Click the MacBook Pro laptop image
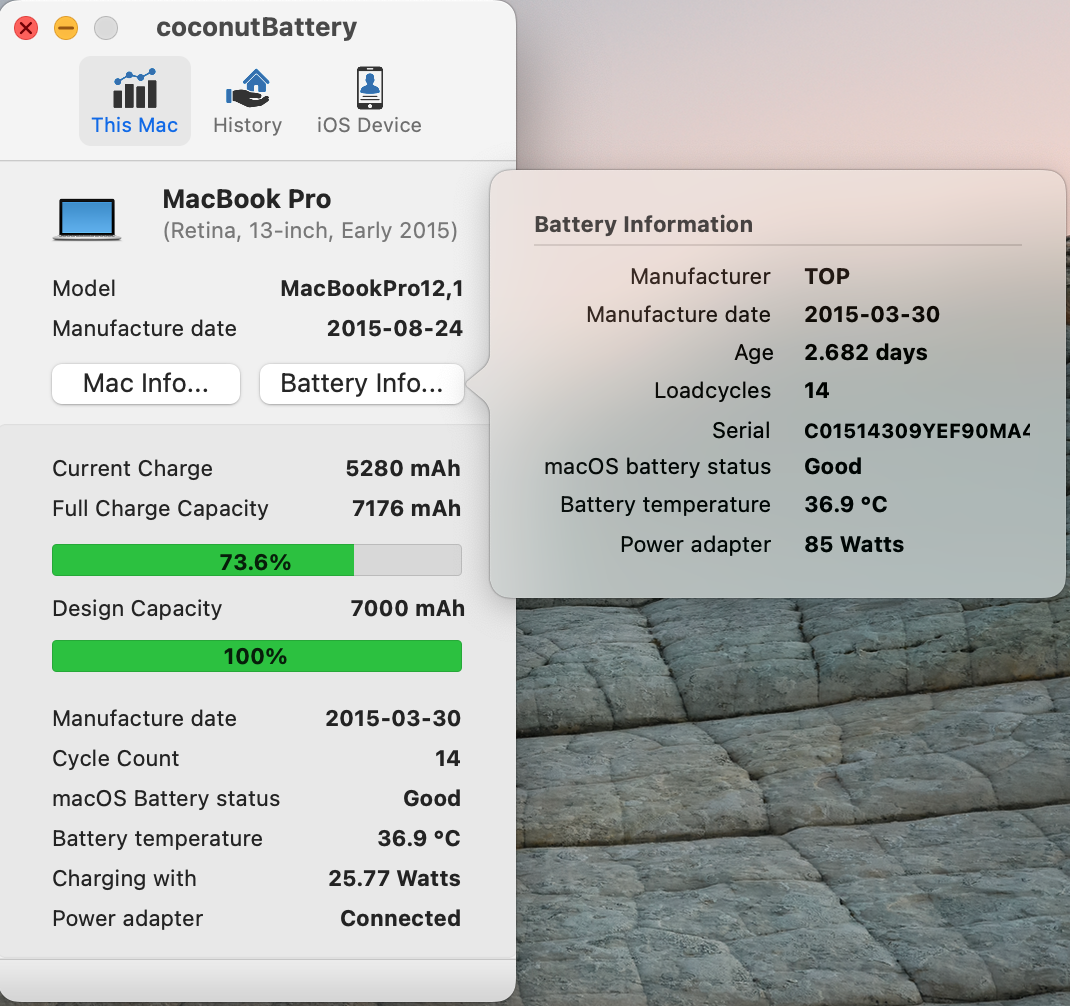 (x=87, y=219)
